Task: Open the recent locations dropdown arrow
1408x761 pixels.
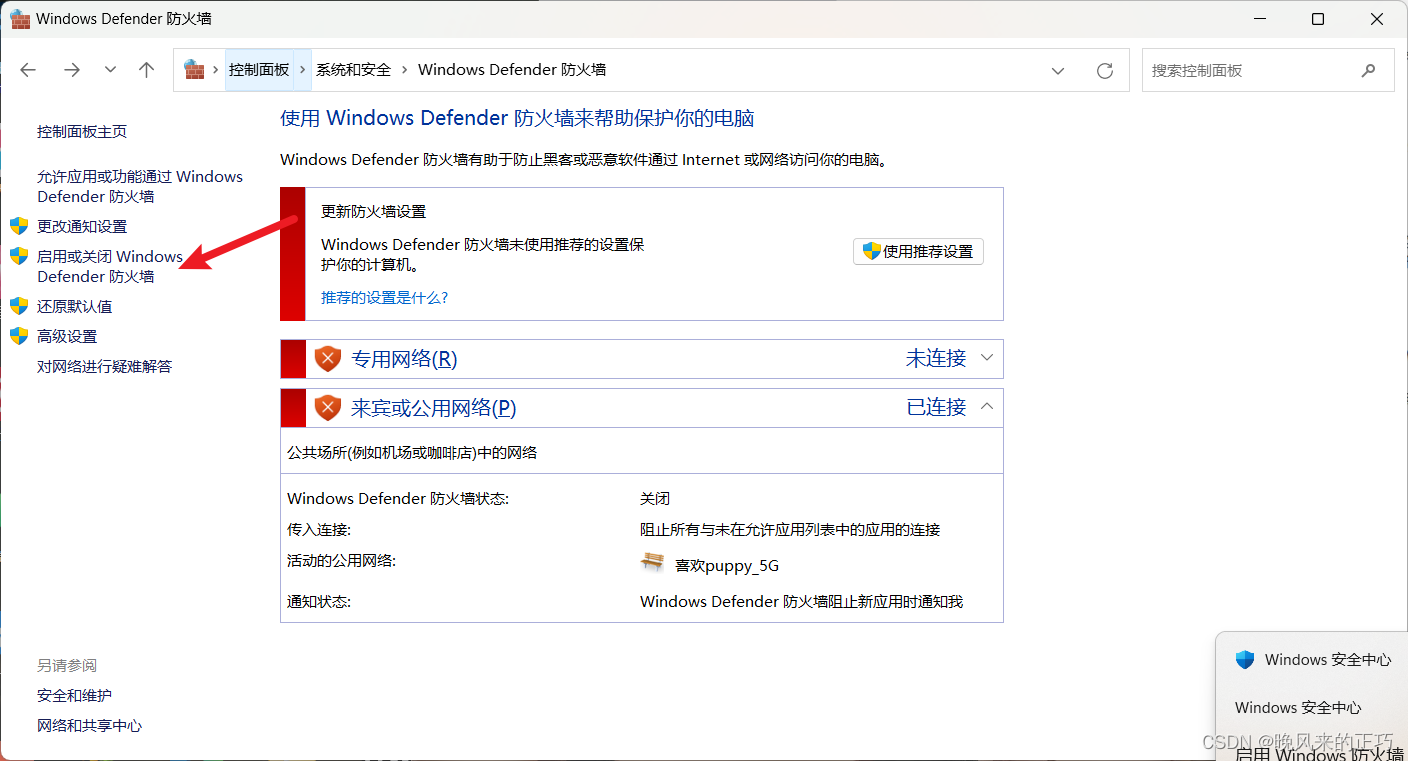Action: click(x=111, y=70)
